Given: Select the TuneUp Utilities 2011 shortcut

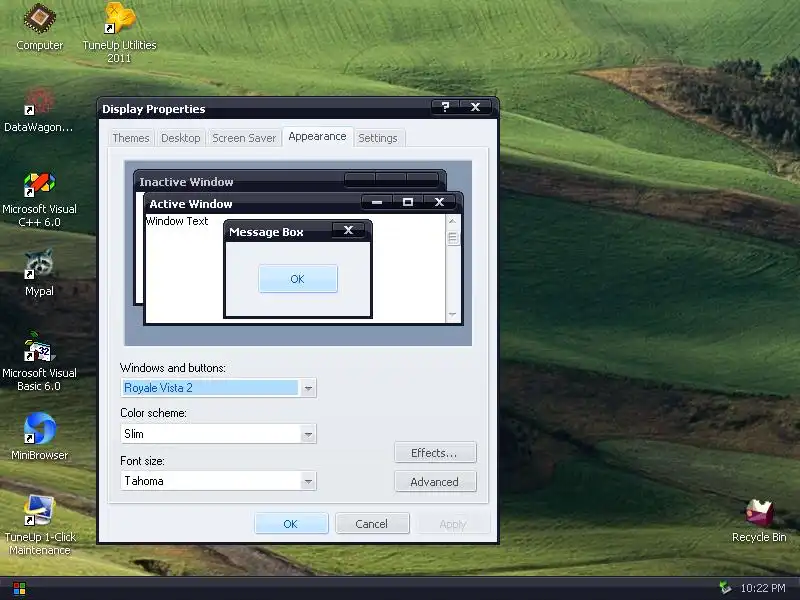Looking at the screenshot, I should coord(119,32).
